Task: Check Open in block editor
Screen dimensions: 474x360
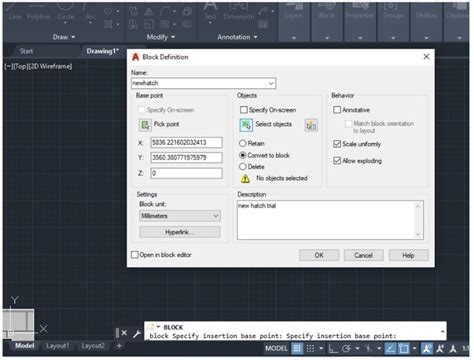Action: point(135,255)
